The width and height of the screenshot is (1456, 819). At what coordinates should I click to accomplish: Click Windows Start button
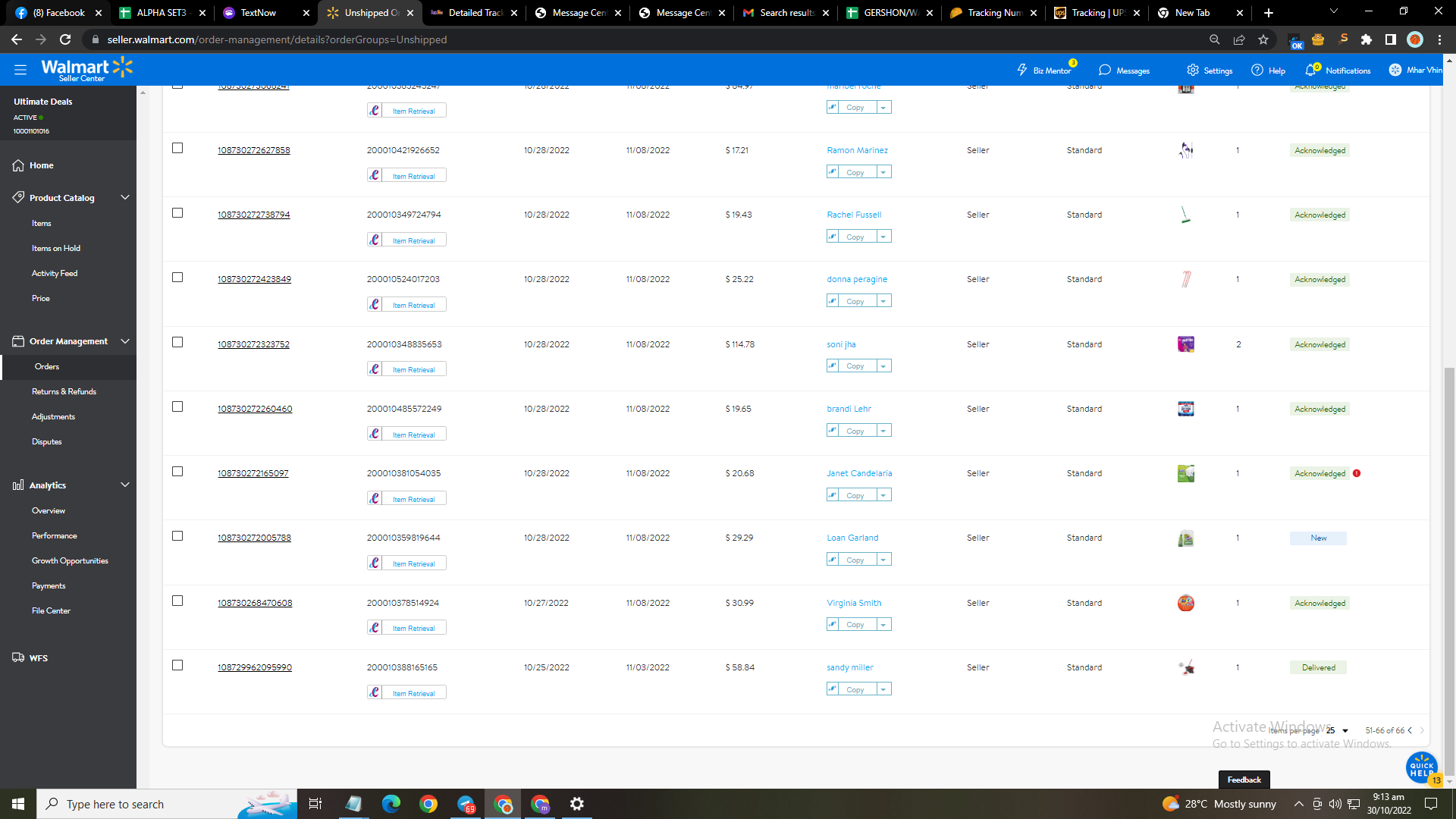click(x=18, y=804)
